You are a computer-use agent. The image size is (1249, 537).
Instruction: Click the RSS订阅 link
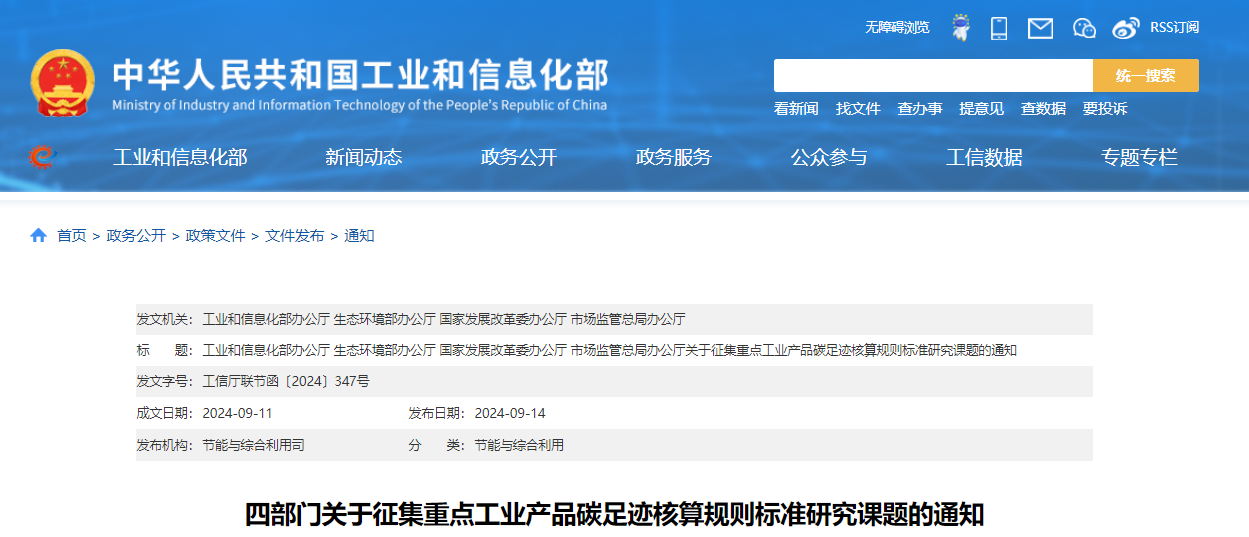coord(1174,28)
